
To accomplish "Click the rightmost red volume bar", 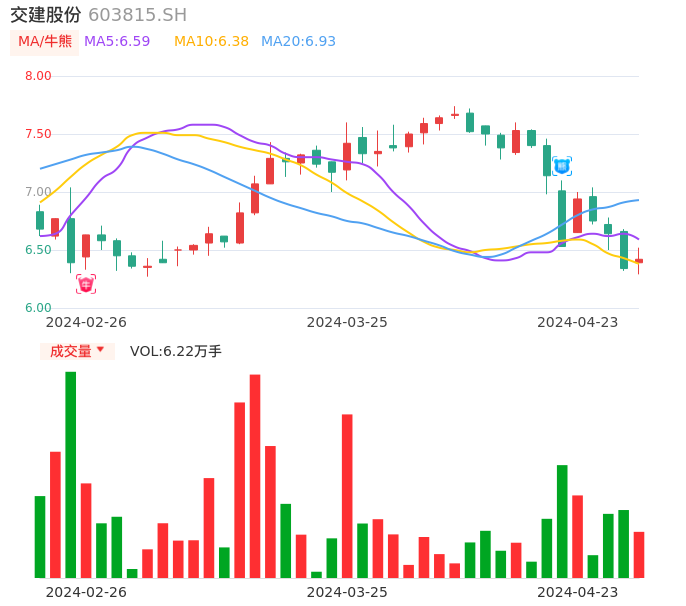I will 639,554.
